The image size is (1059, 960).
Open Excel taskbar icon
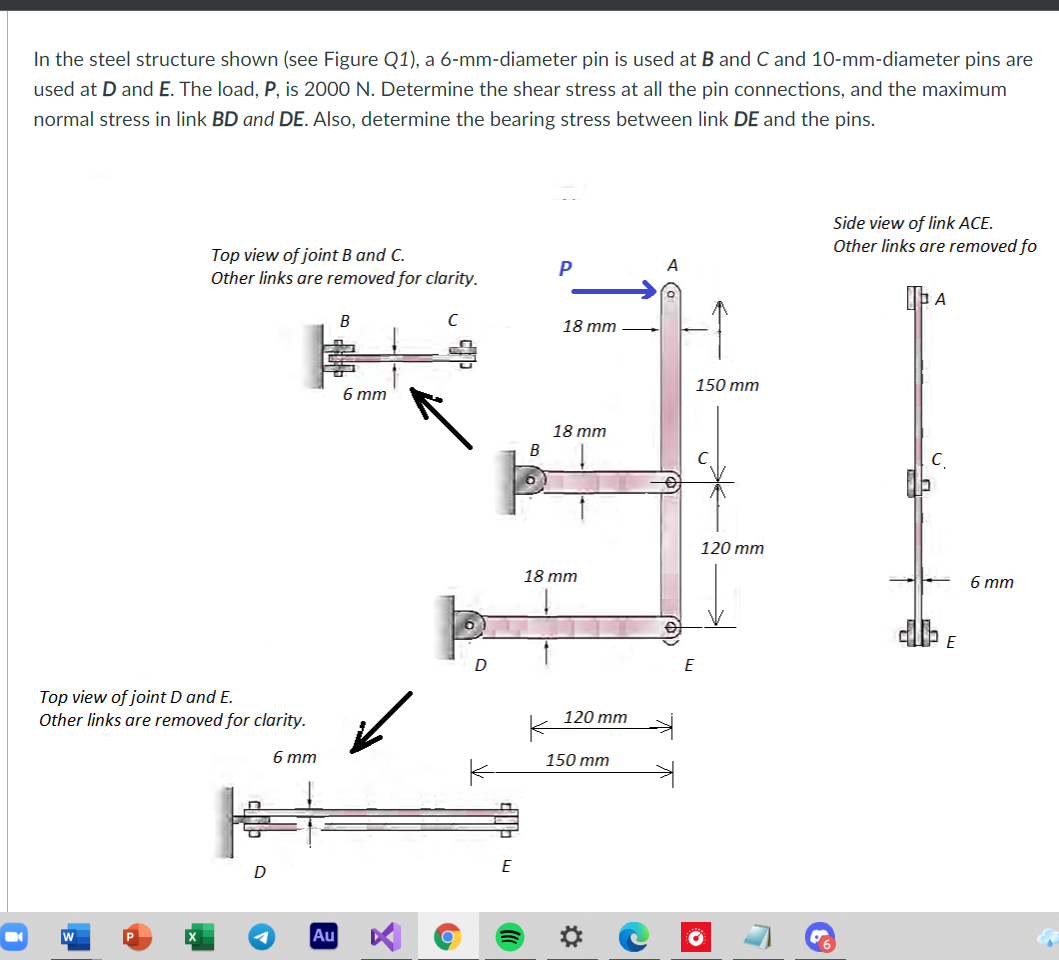(x=199, y=937)
